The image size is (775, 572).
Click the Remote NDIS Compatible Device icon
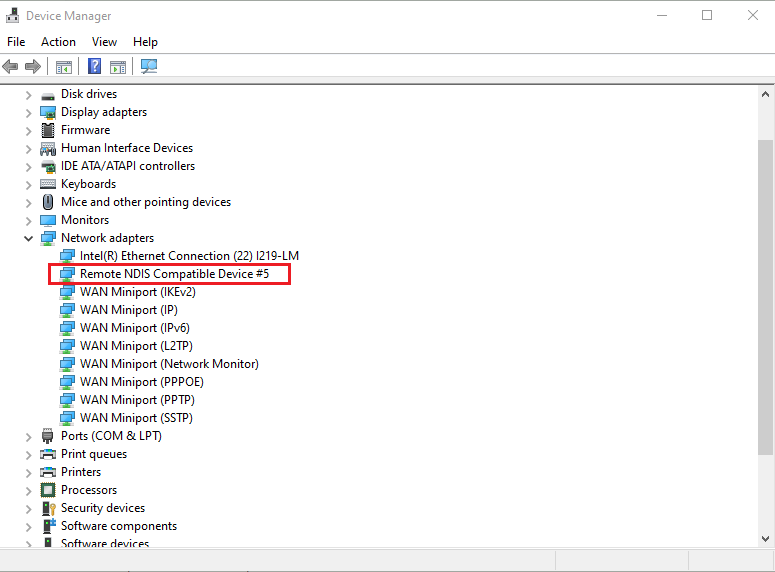tap(67, 274)
